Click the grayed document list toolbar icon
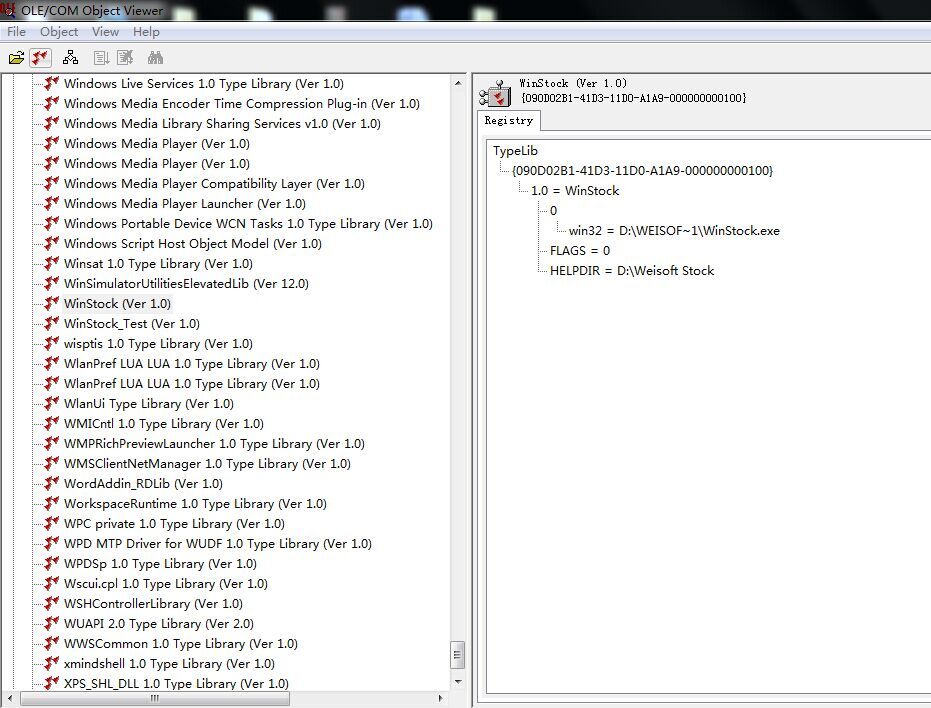This screenshot has height=708, width=931. 102,58
